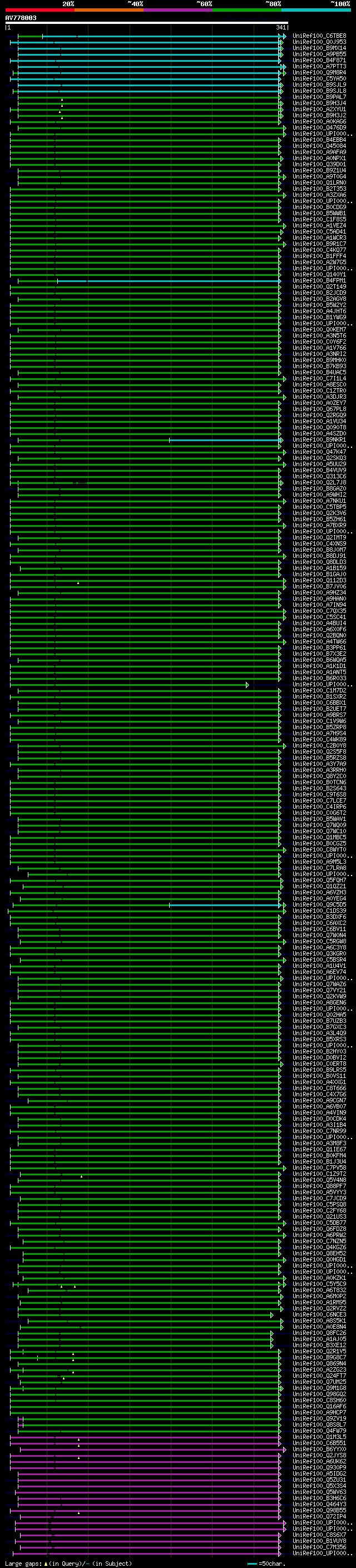Click label UniRef100_B7UZB3
The height and width of the screenshot is (1568, 356).
(319, 1021)
